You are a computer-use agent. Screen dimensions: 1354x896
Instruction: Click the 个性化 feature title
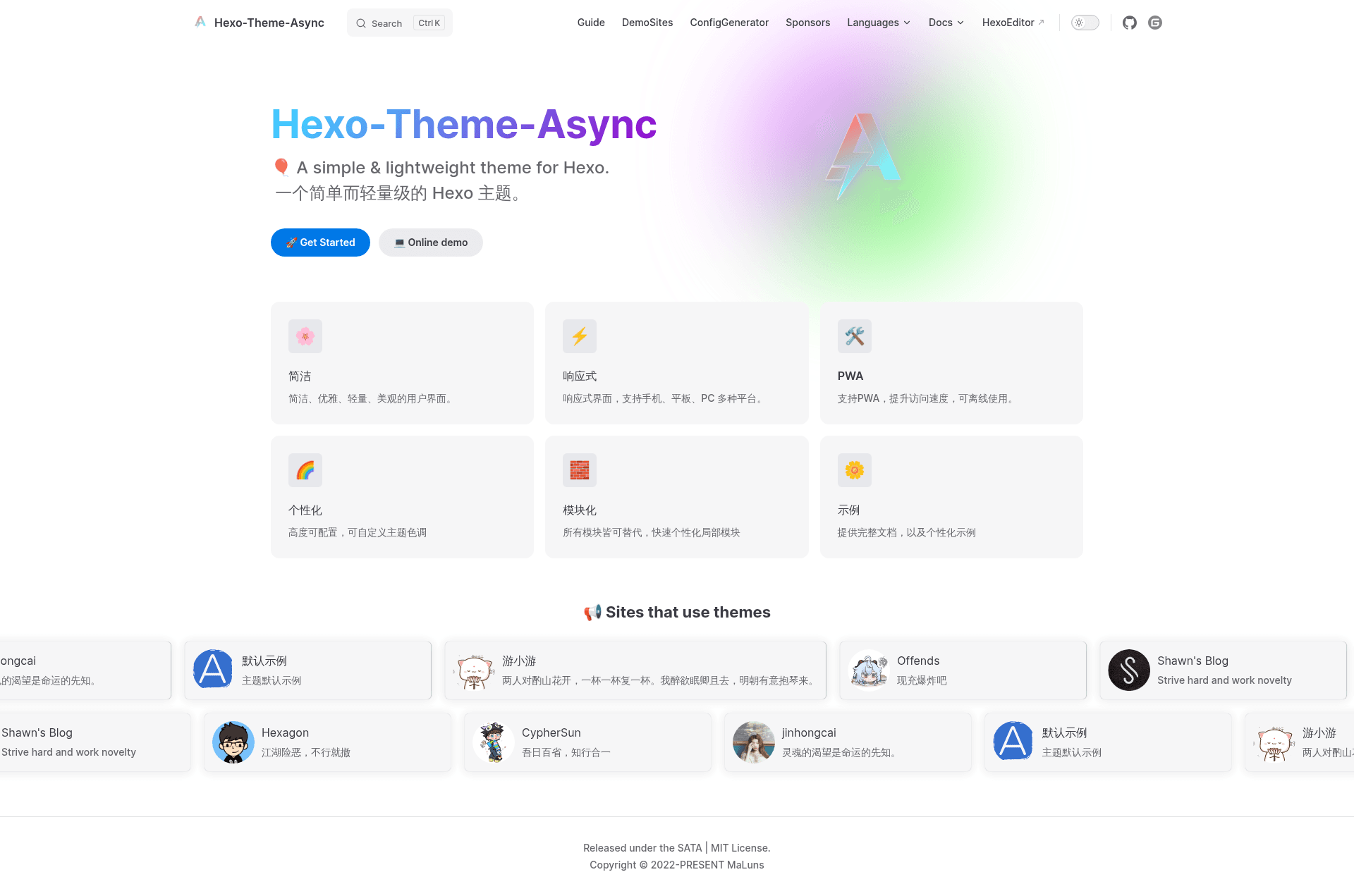pos(305,510)
